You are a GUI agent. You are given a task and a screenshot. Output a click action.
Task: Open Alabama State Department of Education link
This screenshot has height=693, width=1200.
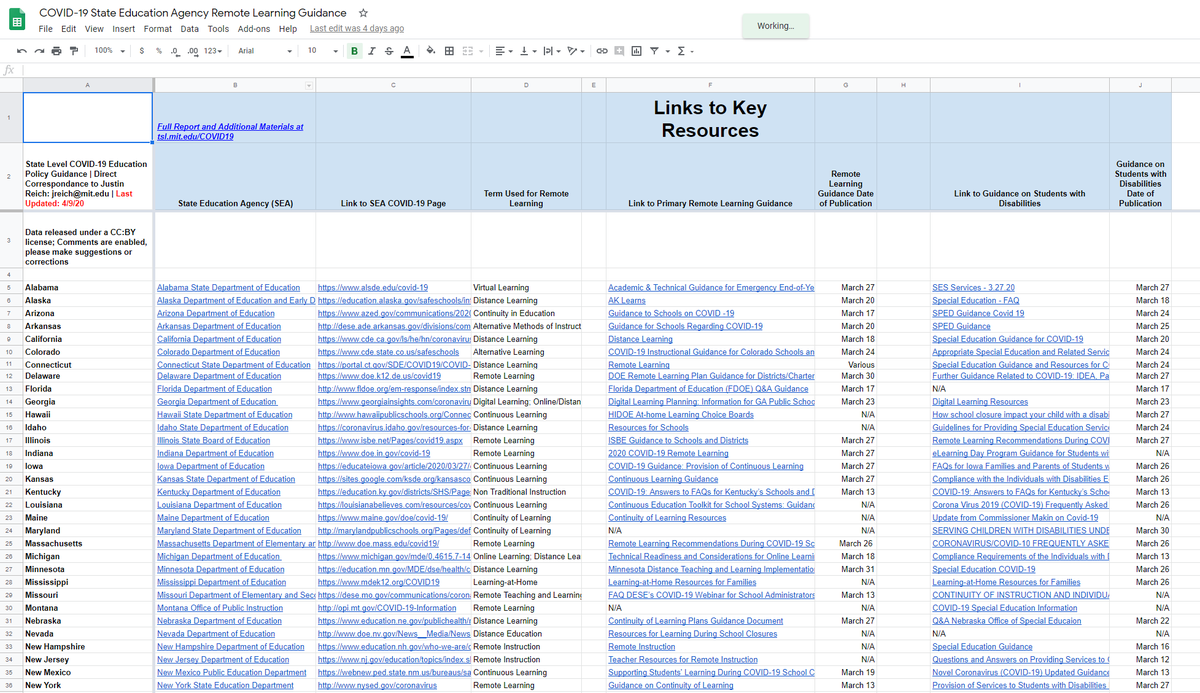click(228, 287)
